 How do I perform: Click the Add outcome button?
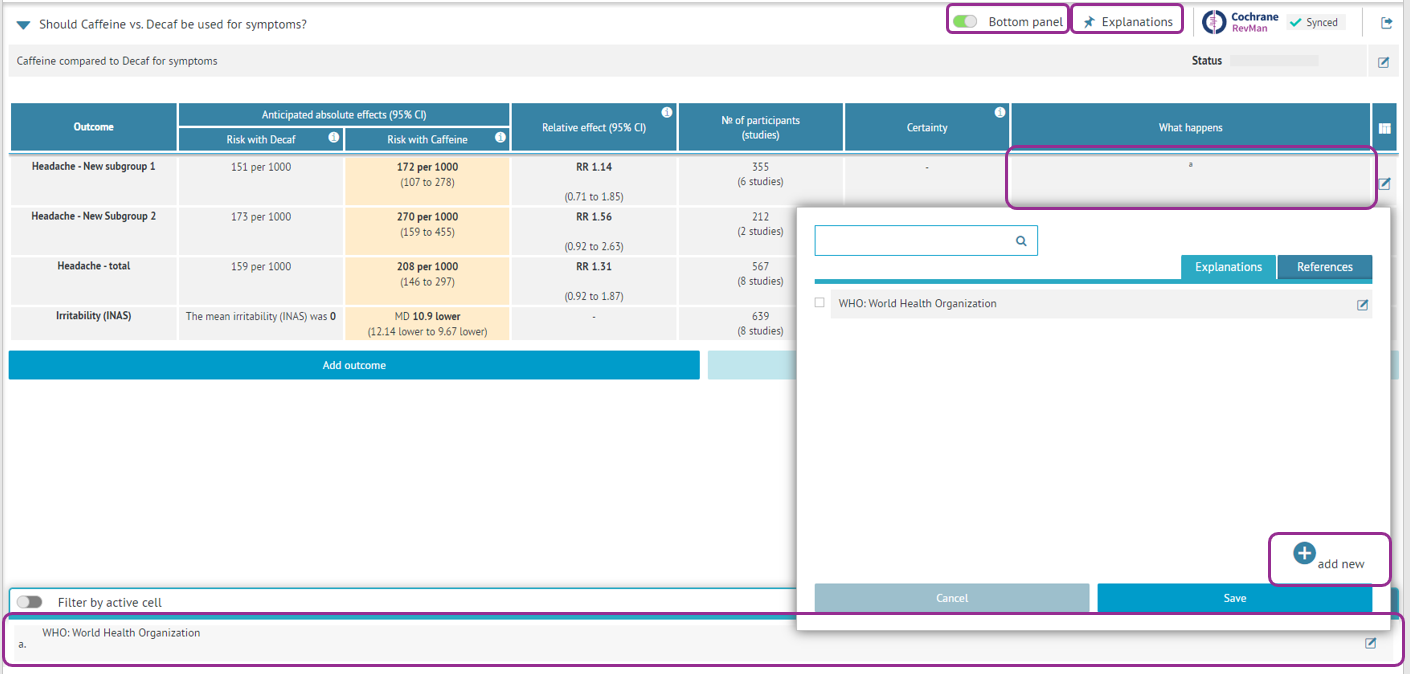tap(354, 365)
